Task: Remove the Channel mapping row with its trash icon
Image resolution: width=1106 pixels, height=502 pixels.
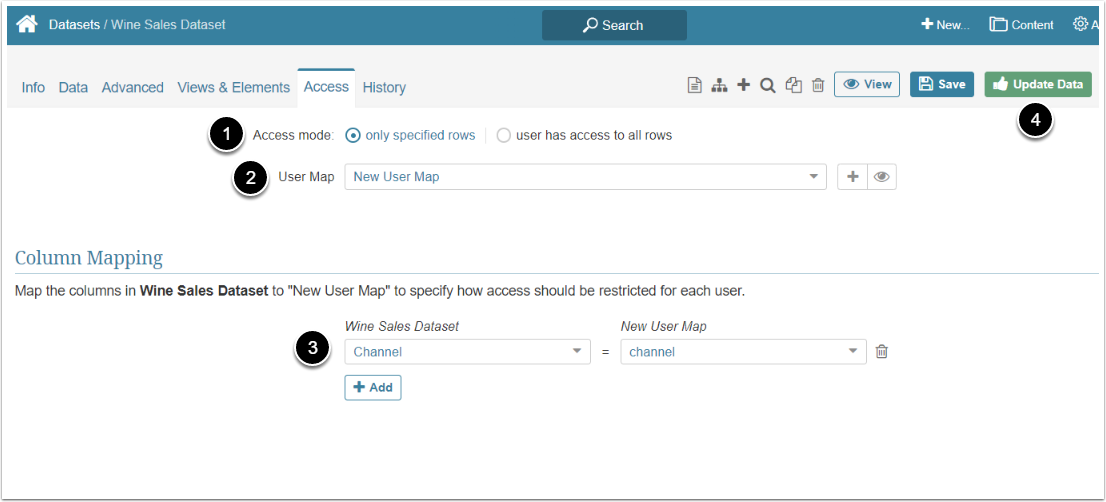Action: 881,351
